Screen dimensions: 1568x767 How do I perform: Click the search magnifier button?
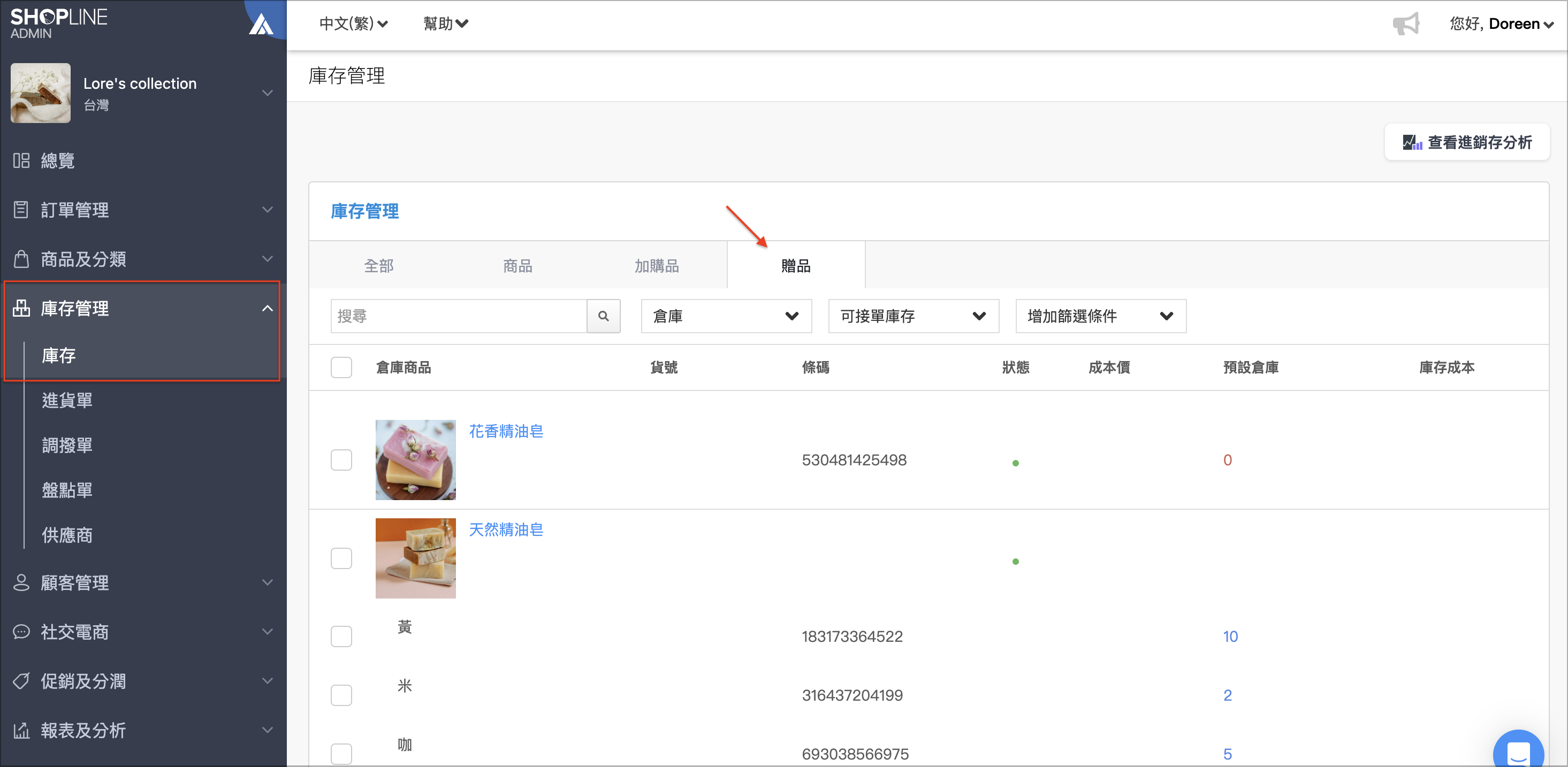click(603, 316)
